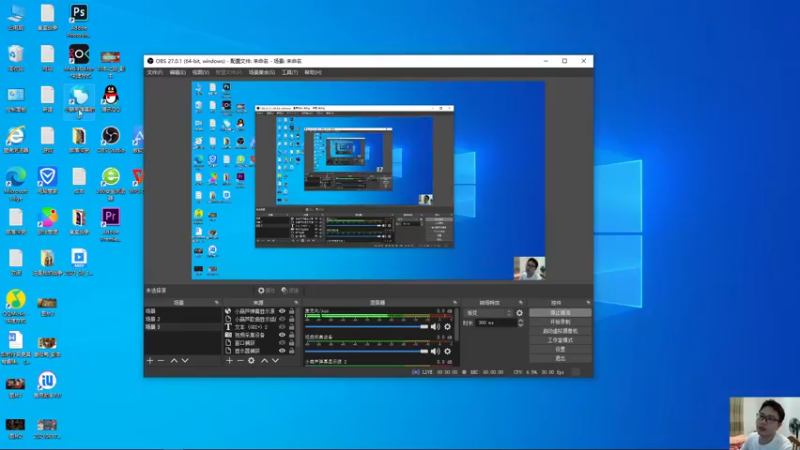Move the selected source down
The width and height of the screenshot is (800, 450).
click(276, 361)
